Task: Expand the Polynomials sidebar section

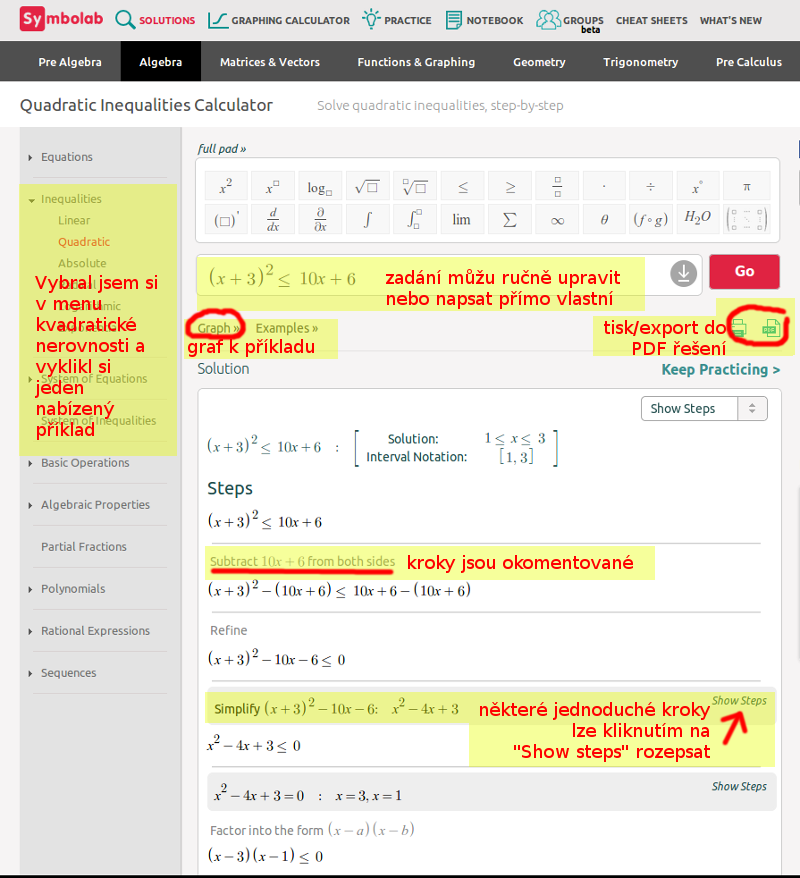Action: coord(73,589)
